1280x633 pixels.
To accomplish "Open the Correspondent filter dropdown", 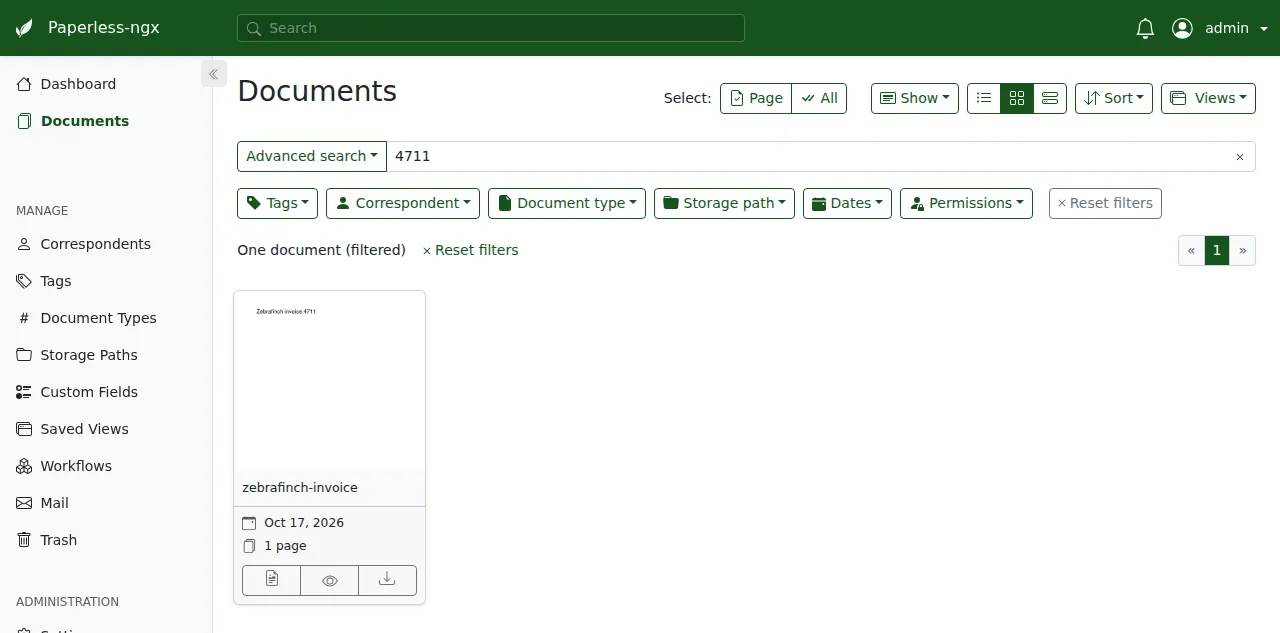I will 403,203.
